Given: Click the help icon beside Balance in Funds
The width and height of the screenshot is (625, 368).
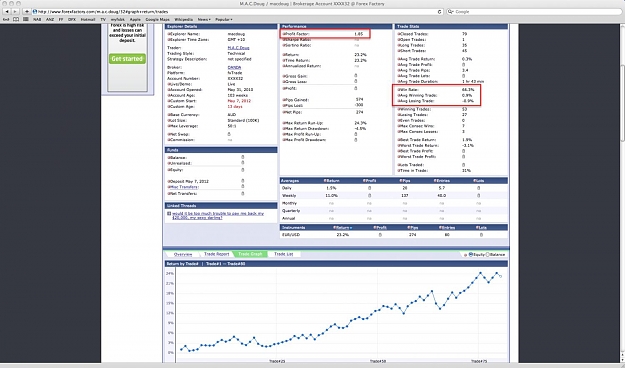Looking at the screenshot, I should coord(169,157).
